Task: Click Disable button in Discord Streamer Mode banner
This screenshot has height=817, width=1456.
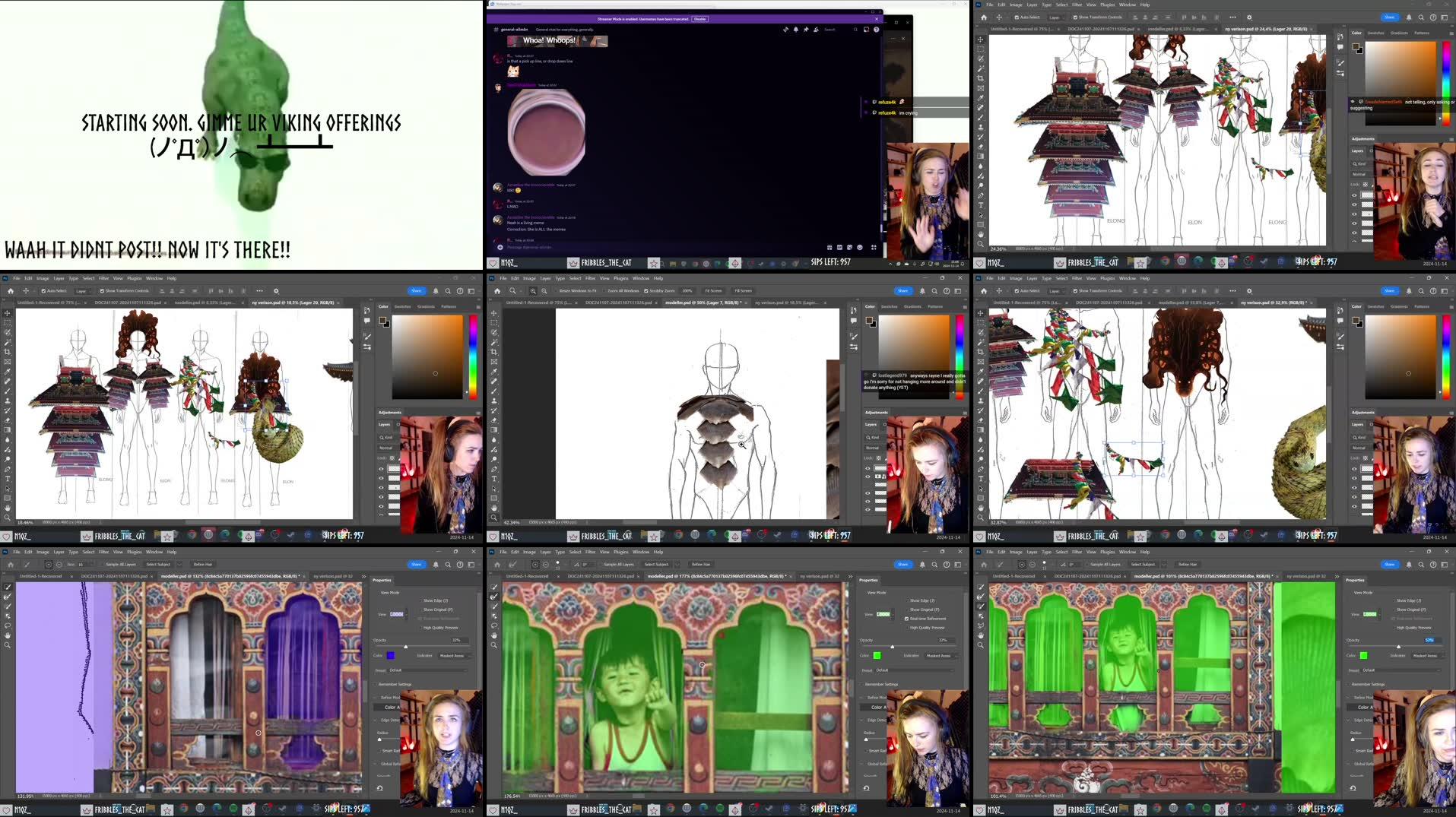Action: coord(699,19)
